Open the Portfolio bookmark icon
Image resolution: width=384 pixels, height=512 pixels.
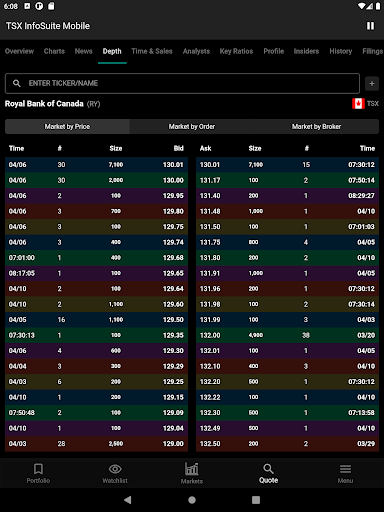[38, 469]
